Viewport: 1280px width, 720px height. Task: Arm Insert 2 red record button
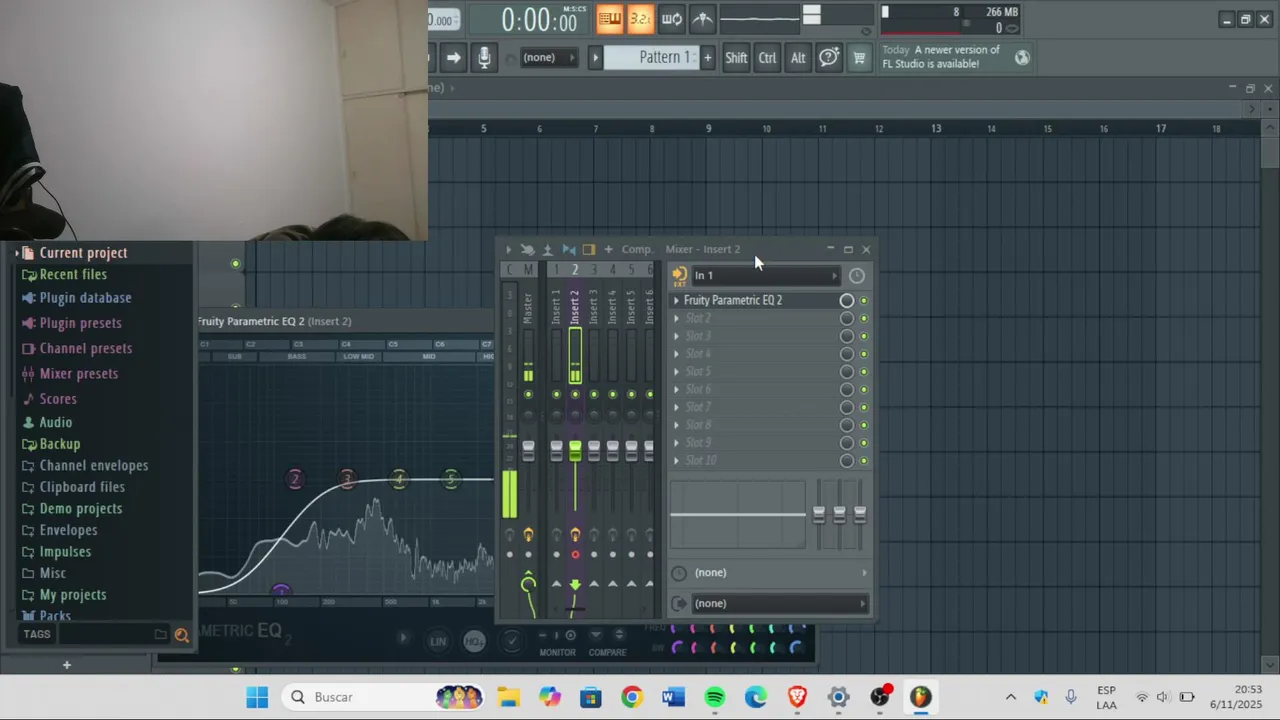(575, 554)
